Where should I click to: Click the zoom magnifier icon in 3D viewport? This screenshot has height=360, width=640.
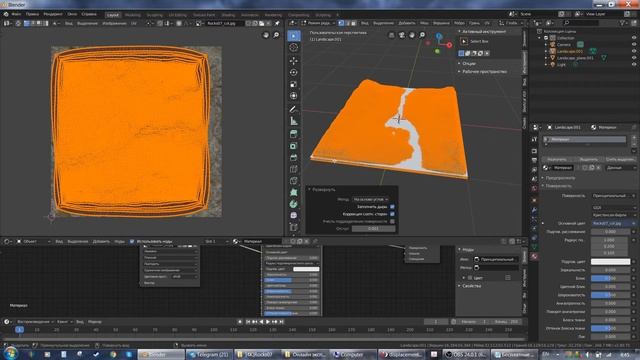[x=422, y=35]
